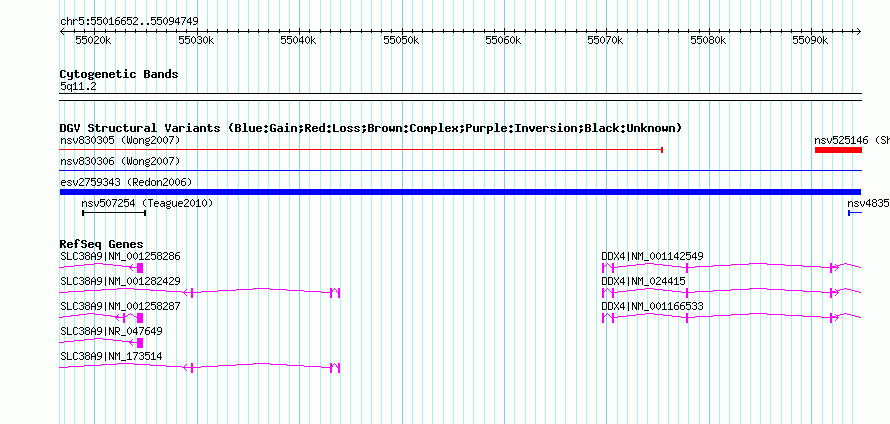Select the red nsv830305 loss line feature
Screen dimensions: 890x424
pos(361,150)
